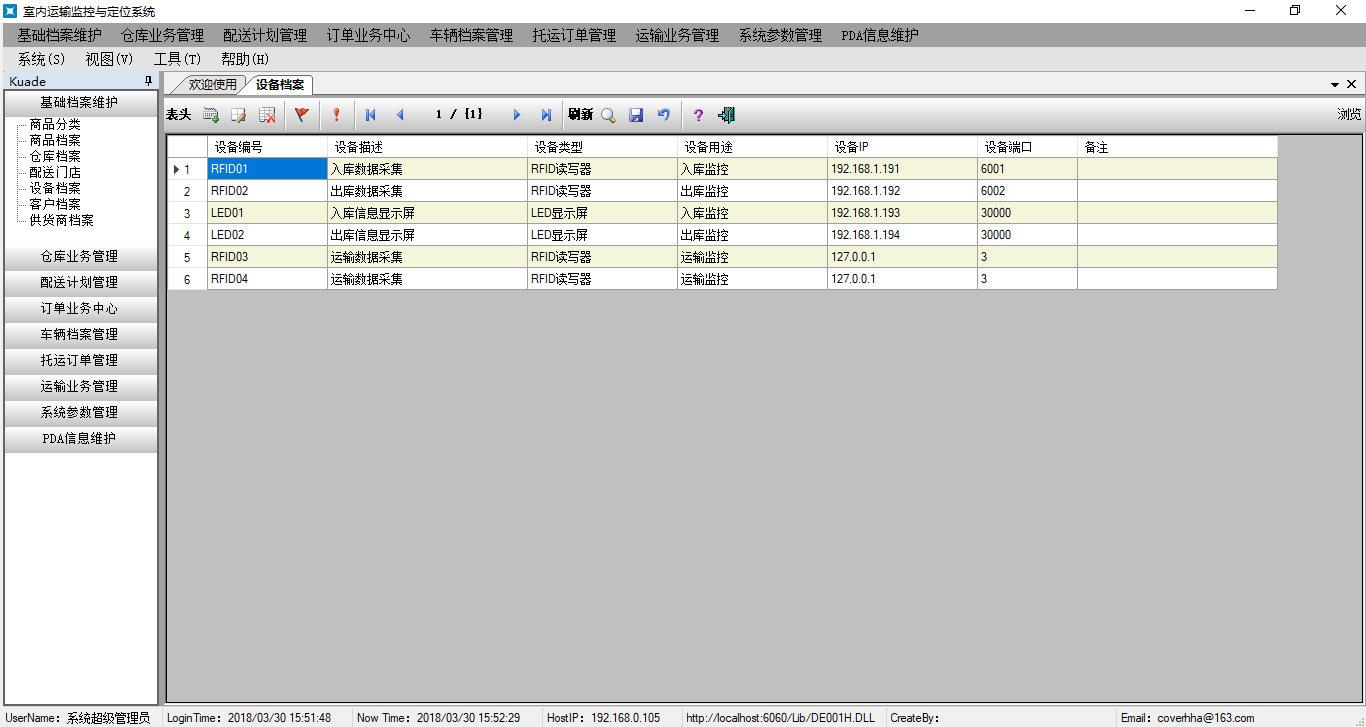Image resolution: width=1366 pixels, height=727 pixels.
Task: Go to the previous record arrow
Action: 400,115
